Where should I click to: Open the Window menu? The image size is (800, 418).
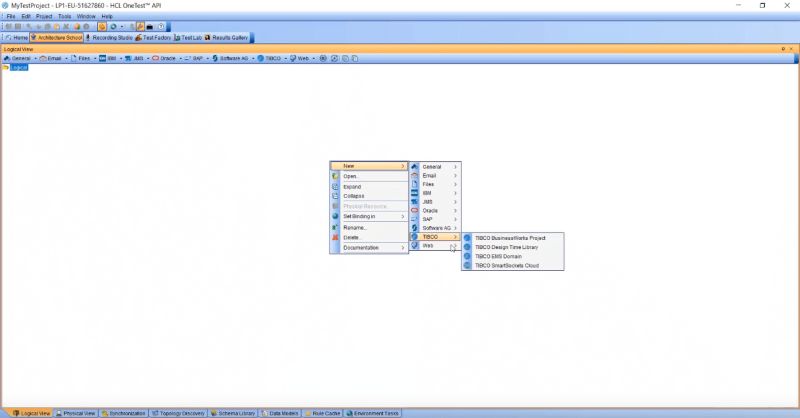pos(86,16)
